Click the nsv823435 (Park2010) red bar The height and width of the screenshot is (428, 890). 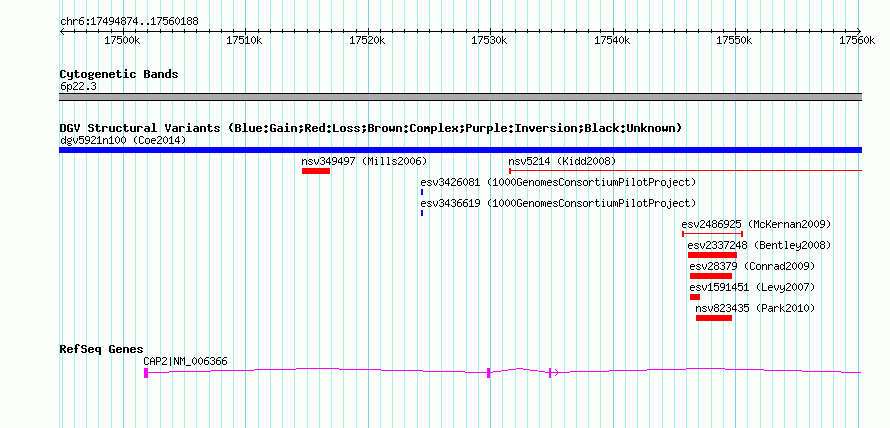713,318
